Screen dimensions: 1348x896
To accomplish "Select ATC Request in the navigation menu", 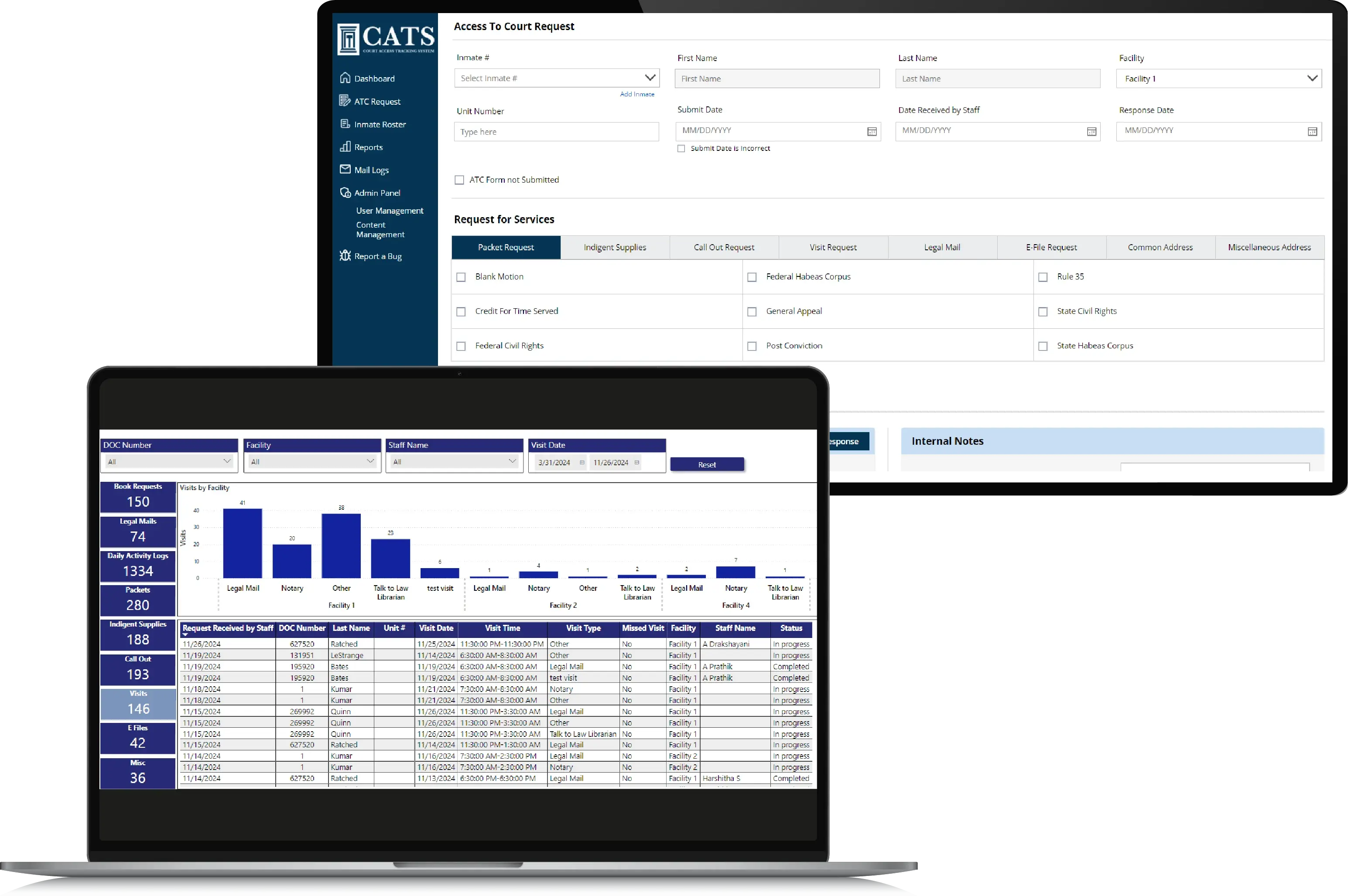I will click(377, 101).
